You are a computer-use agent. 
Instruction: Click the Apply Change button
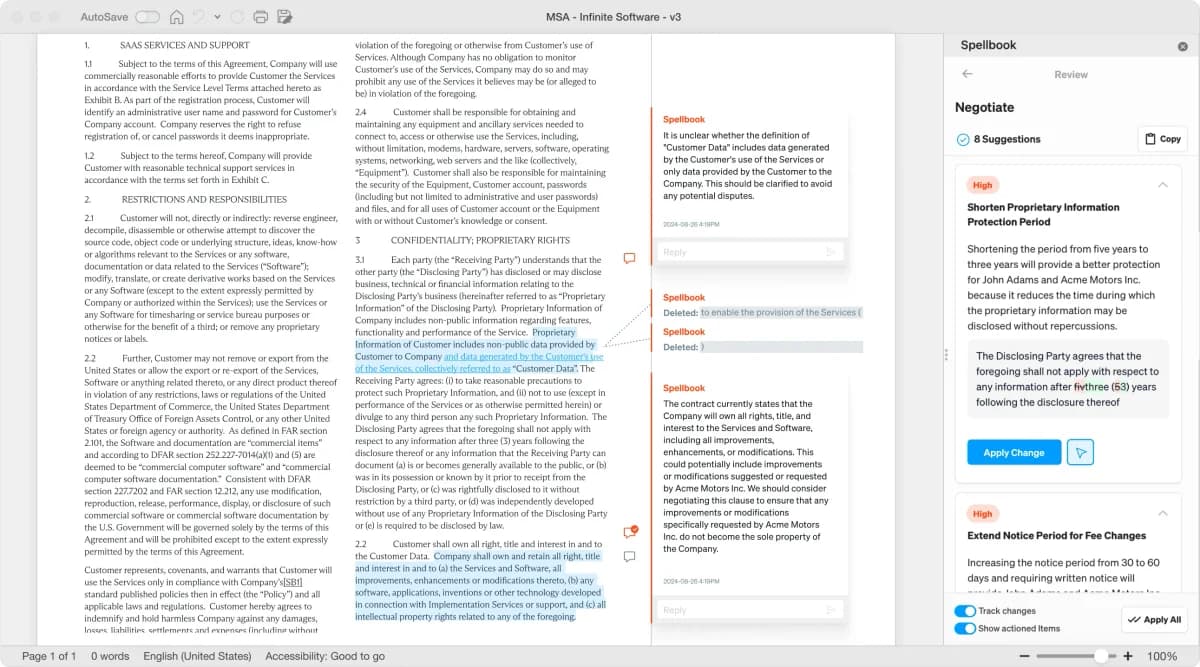point(1013,452)
